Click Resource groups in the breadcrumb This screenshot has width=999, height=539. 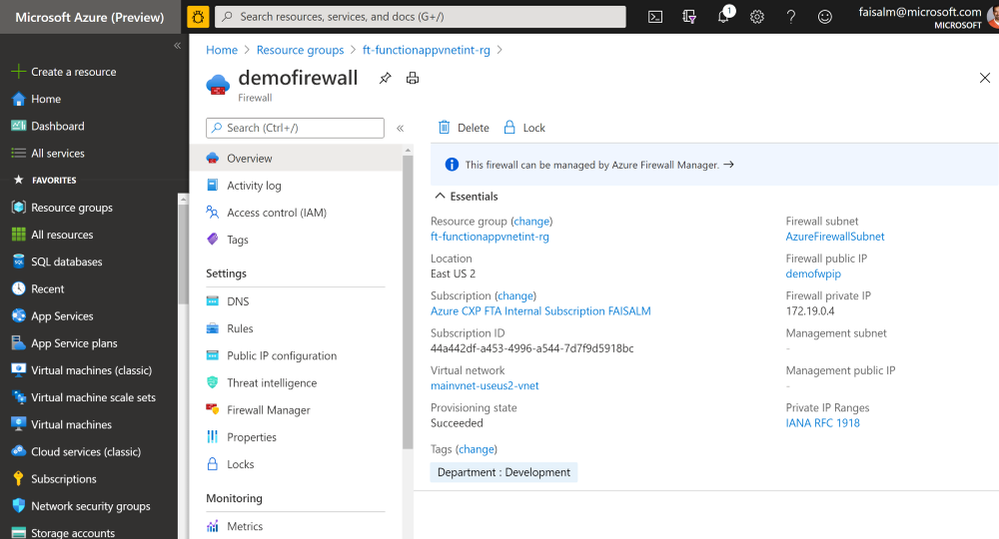coord(300,50)
